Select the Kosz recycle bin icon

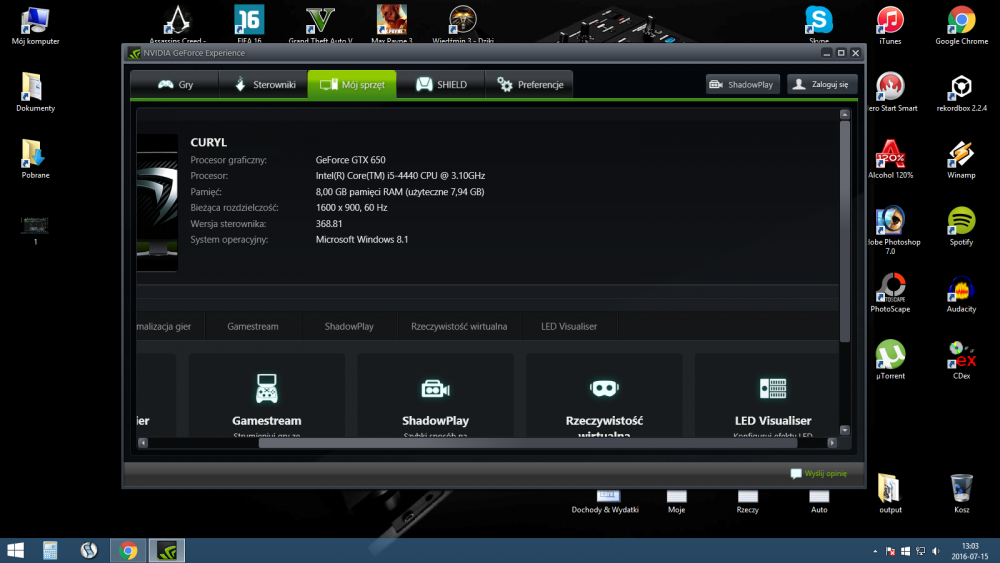click(962, 494)
